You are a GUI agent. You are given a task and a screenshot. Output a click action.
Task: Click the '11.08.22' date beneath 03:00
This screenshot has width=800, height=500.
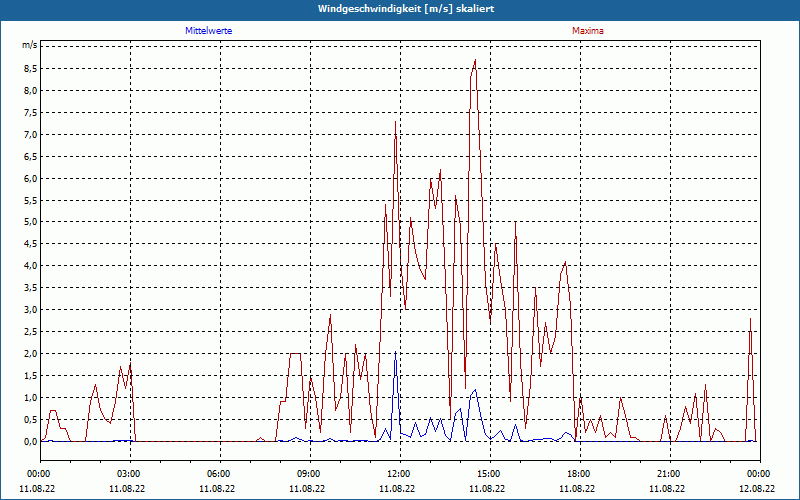pos(127,489)
